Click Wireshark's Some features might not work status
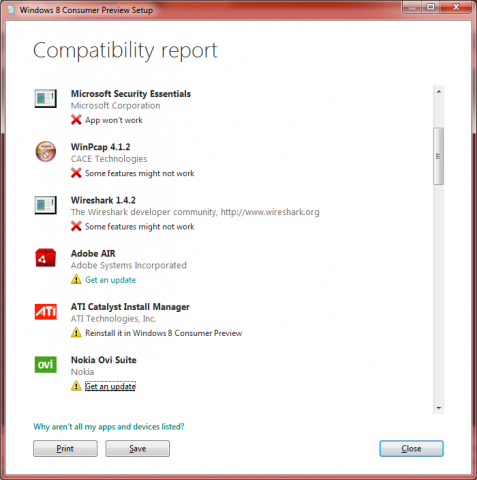This screenshot has height=480, width=477. [140, 227]
